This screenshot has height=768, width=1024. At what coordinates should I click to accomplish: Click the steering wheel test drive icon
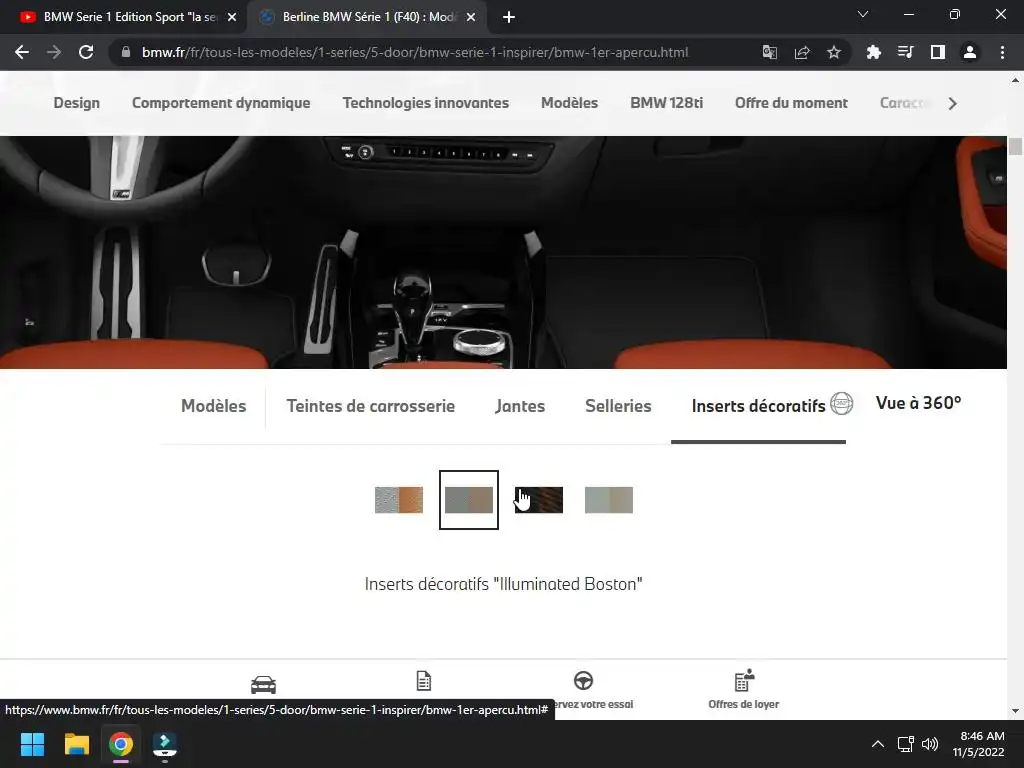click(583, 680)
